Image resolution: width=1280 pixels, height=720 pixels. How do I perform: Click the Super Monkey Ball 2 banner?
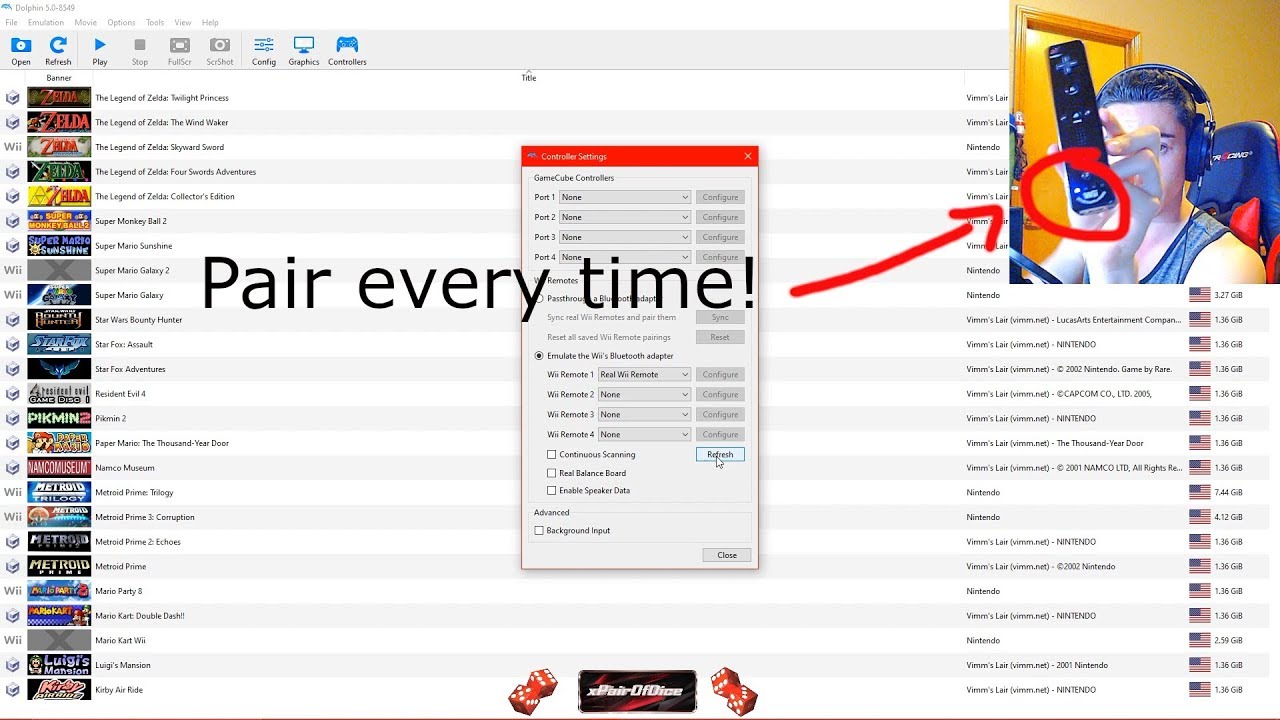59,221
